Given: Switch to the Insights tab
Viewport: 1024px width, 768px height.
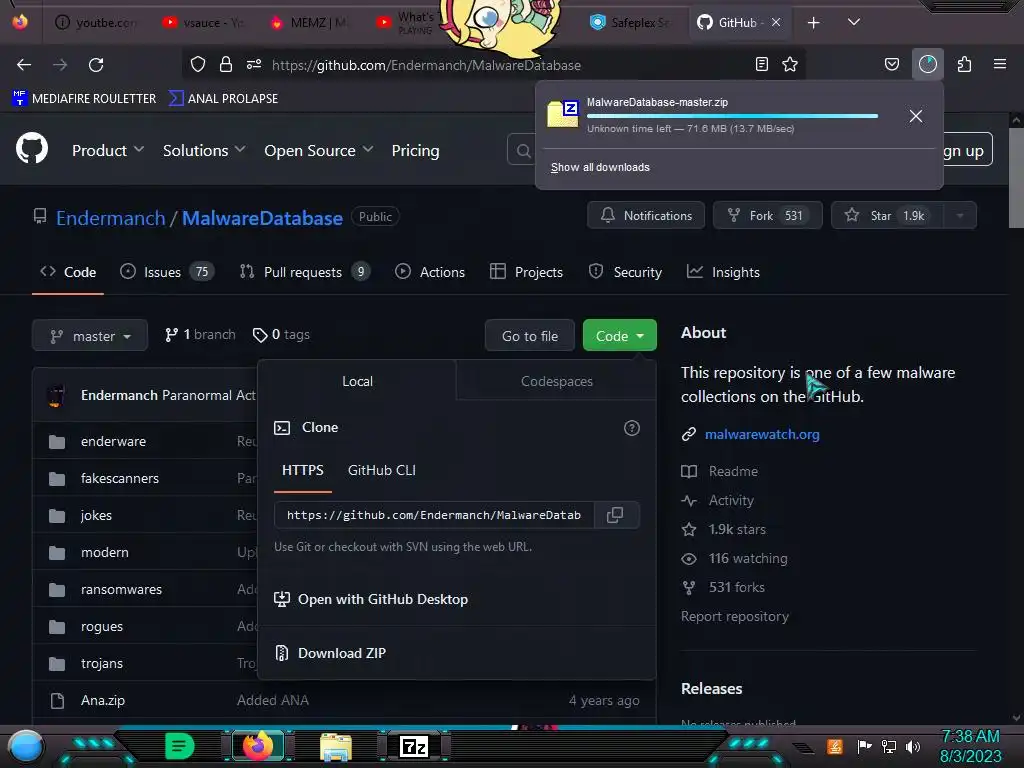Looking at the screenshot, I should tap(723, 272).
